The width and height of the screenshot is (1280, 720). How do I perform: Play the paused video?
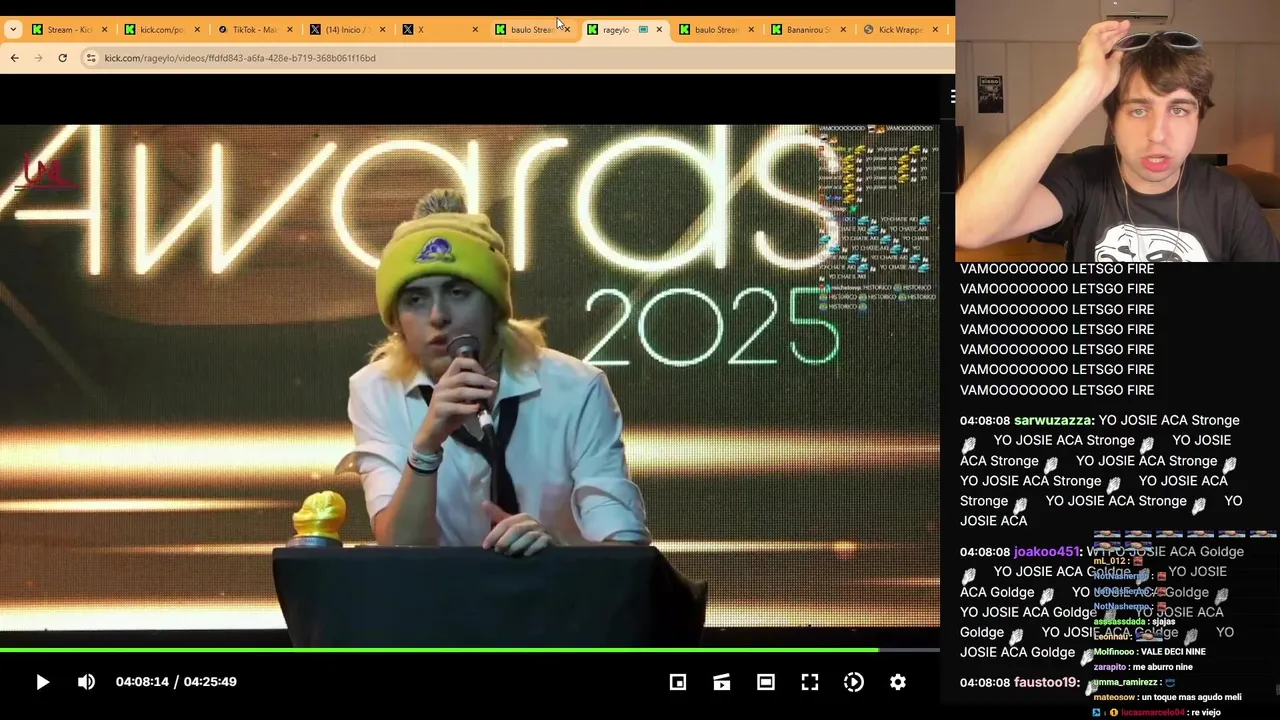[42, 682]
